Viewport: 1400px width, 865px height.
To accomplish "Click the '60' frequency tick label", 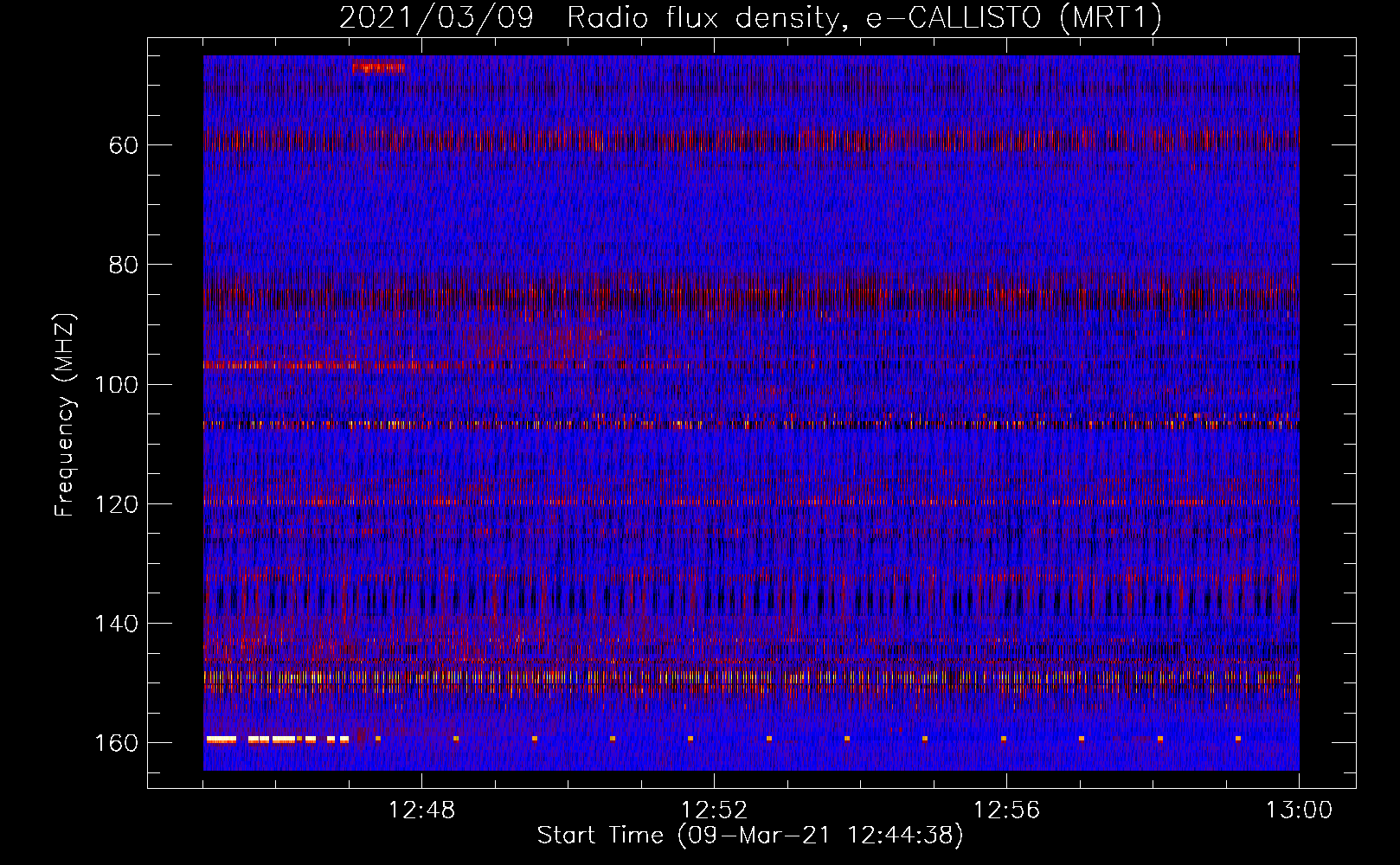I will pyautogui.click(x=124, y=145).
